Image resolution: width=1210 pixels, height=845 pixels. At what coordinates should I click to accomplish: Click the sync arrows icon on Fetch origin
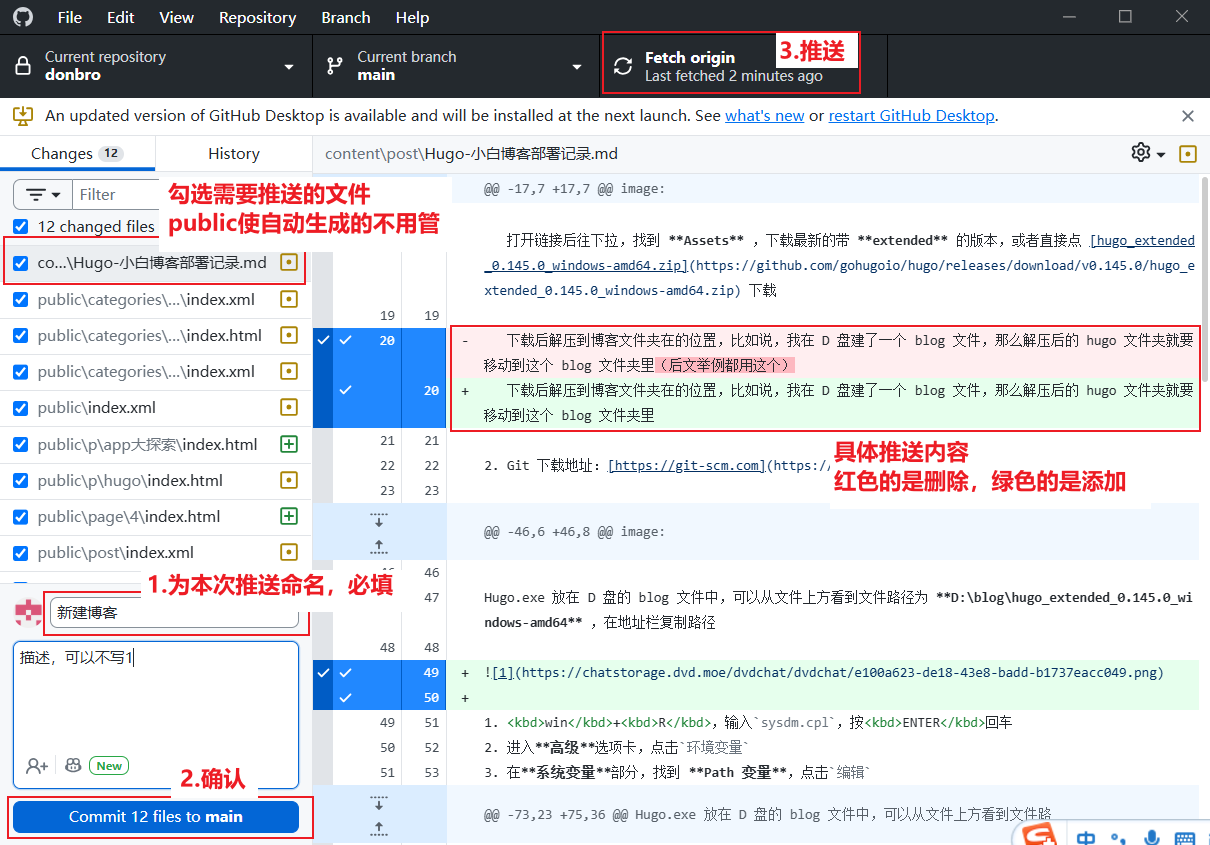pyautogui.click(x=623, y=66)
